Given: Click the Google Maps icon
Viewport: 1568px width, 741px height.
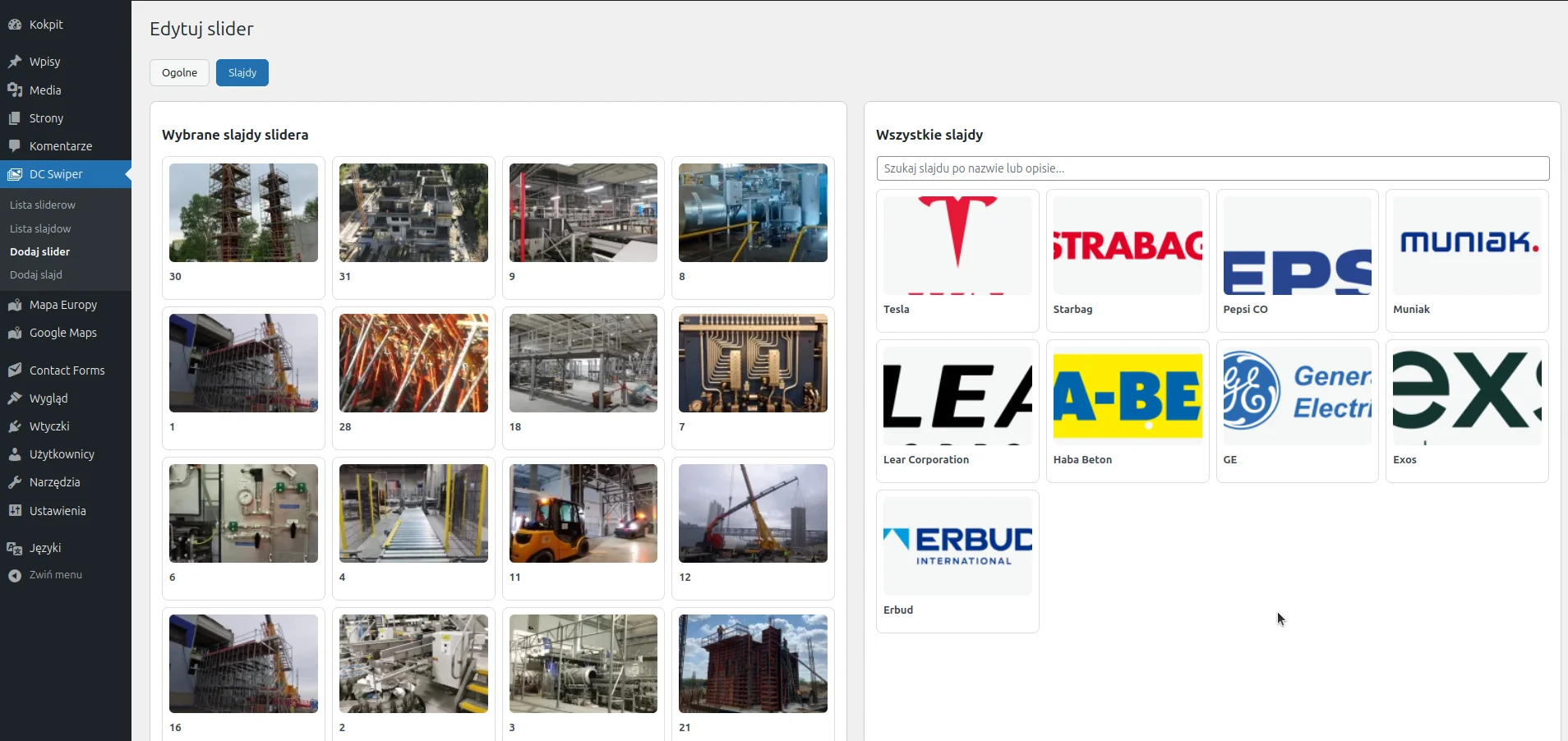Looking at the screenshot, I should coord(15,333).
